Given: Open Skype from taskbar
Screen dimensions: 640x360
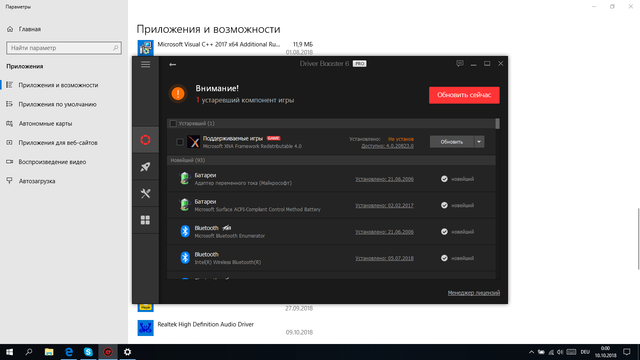Looking at the screenshot, I should pos(88,352).
